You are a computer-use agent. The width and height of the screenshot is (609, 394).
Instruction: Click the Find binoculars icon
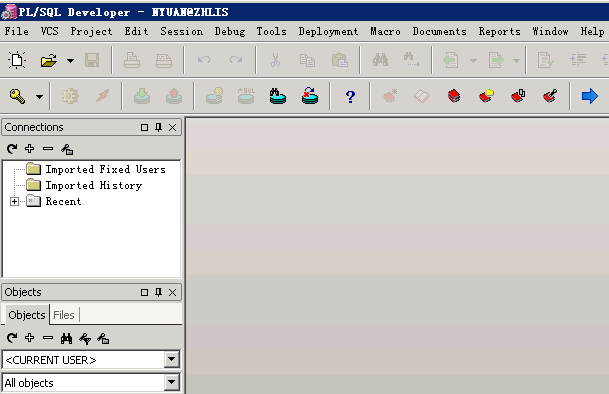point(380,59)
